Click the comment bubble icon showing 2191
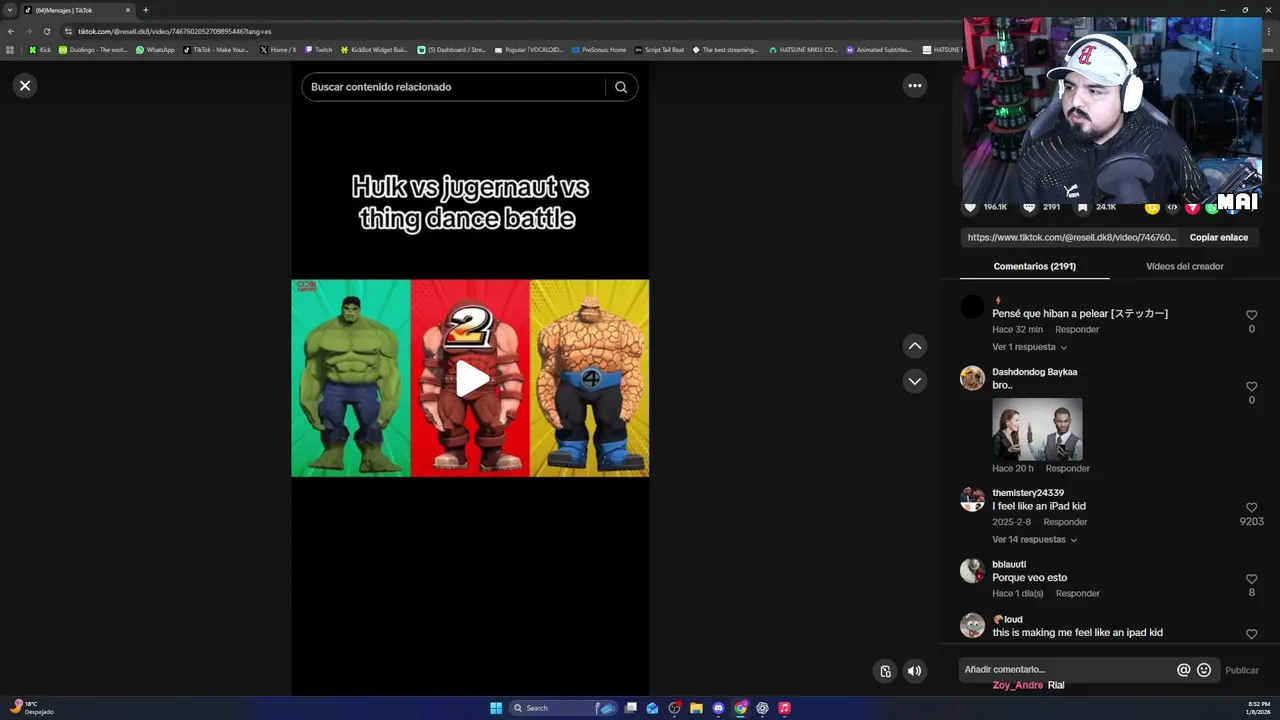Image resolution: width=1280 pixels, height=720 pixels. click(x=1029, y=207)
